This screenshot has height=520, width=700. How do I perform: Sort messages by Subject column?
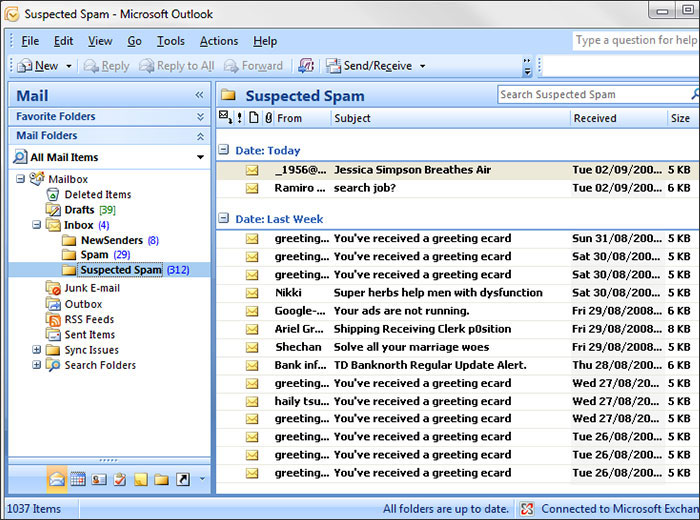coord(451,118)
